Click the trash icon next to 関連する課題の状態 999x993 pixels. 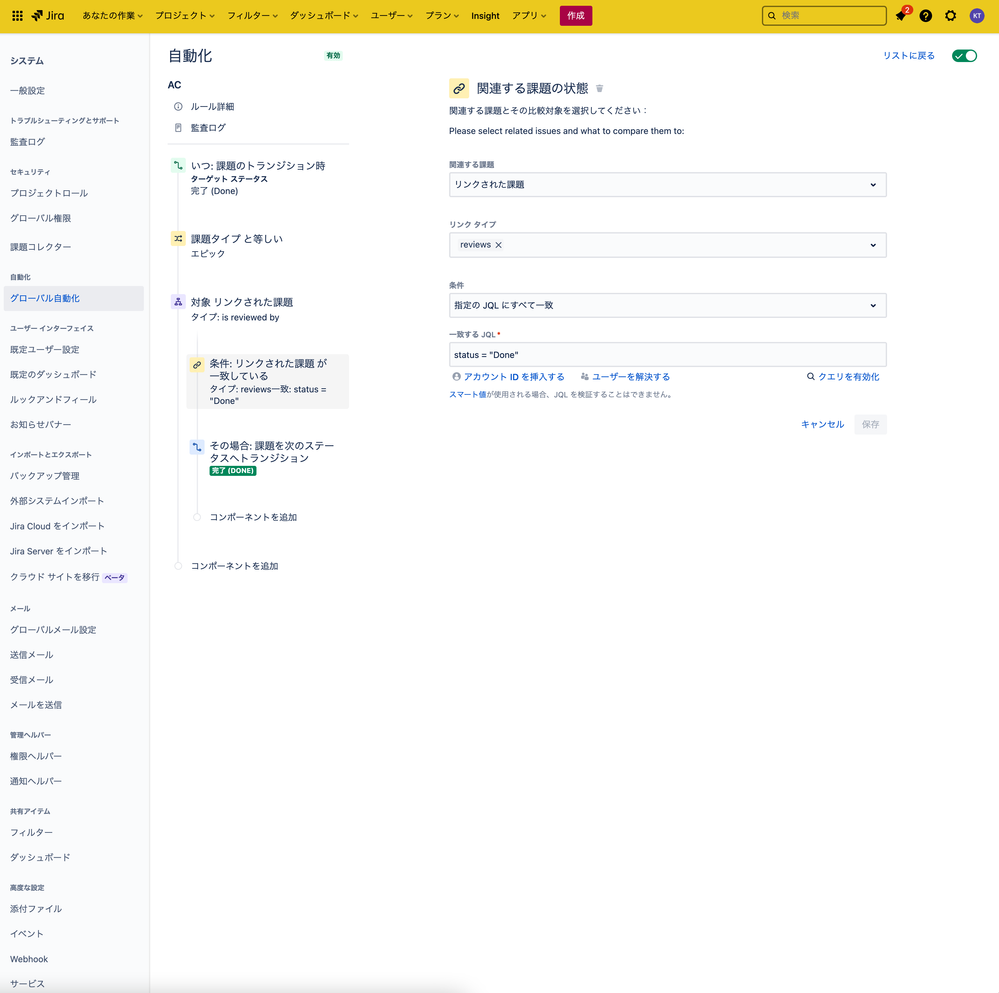pos(599,88)
